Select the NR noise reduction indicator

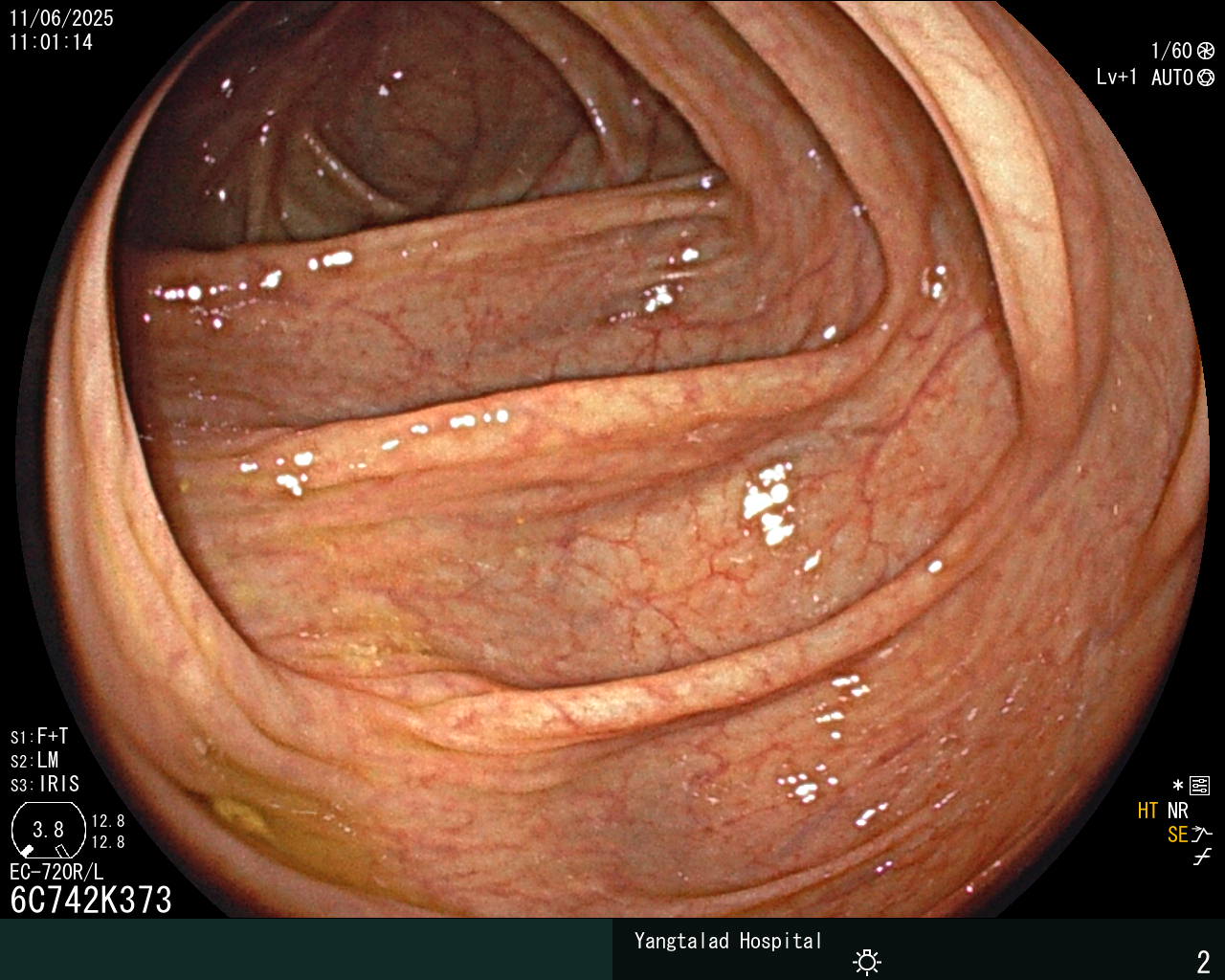coord(1177,811)
